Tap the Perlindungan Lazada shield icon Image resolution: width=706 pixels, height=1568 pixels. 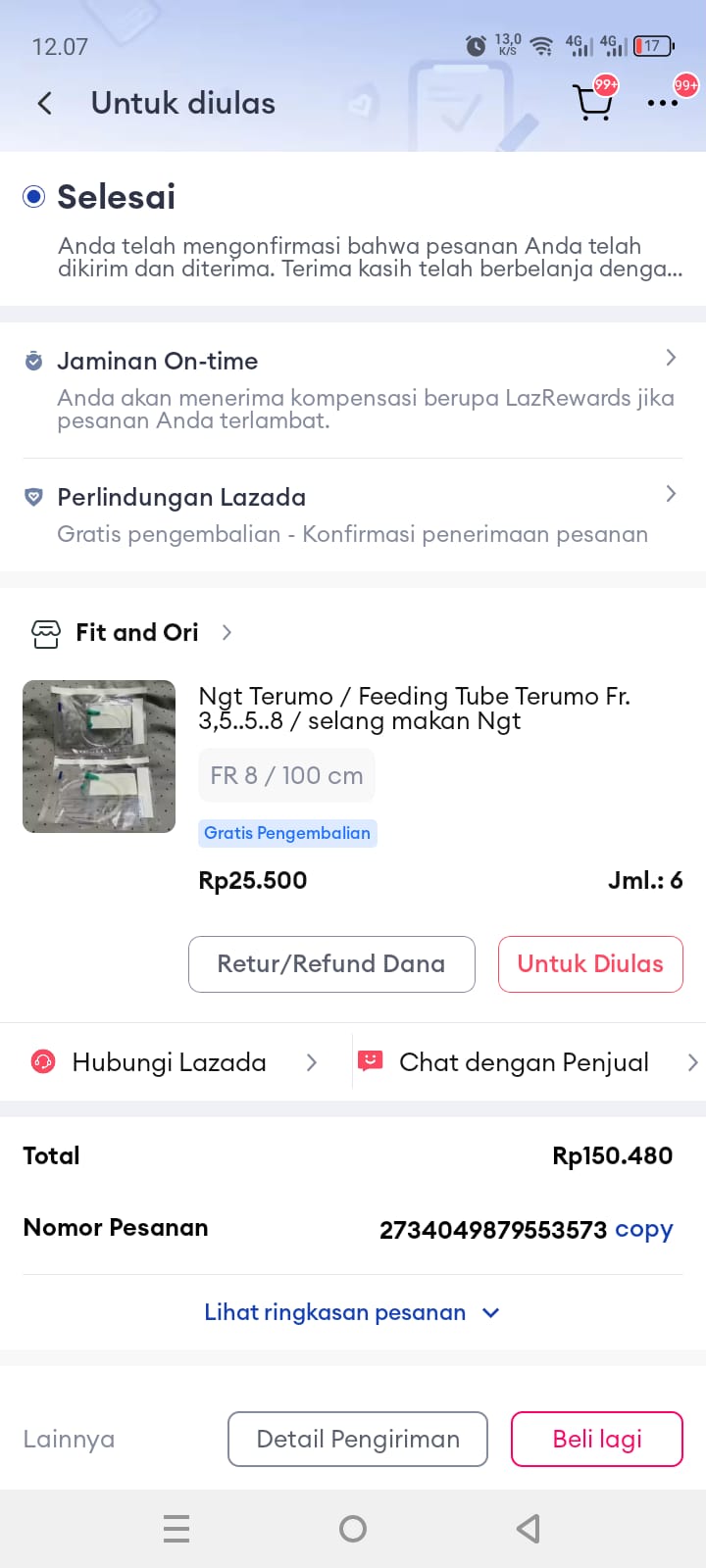click(x=33, y=497)
